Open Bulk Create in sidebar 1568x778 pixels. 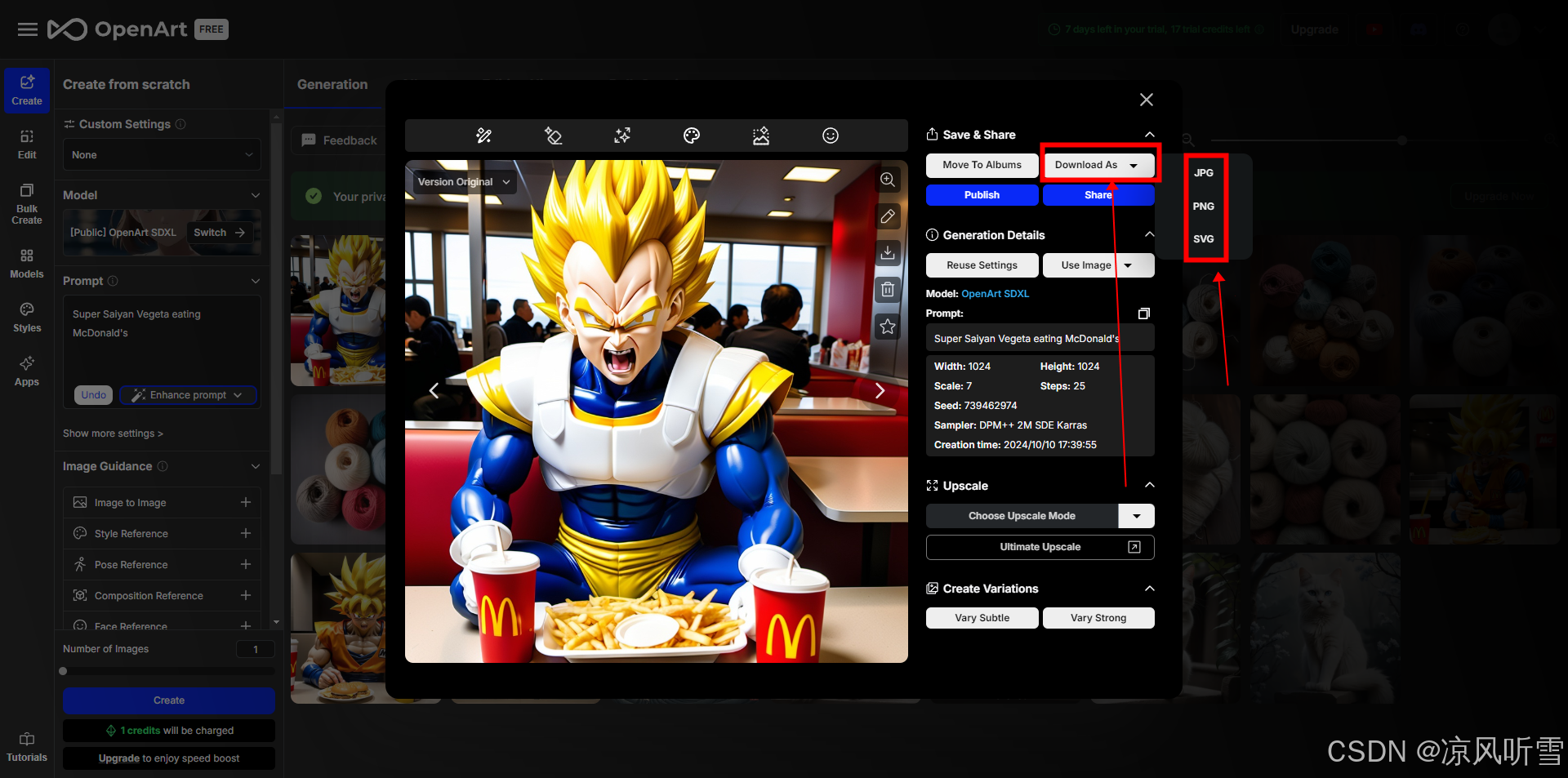click(x=27, y=204)
